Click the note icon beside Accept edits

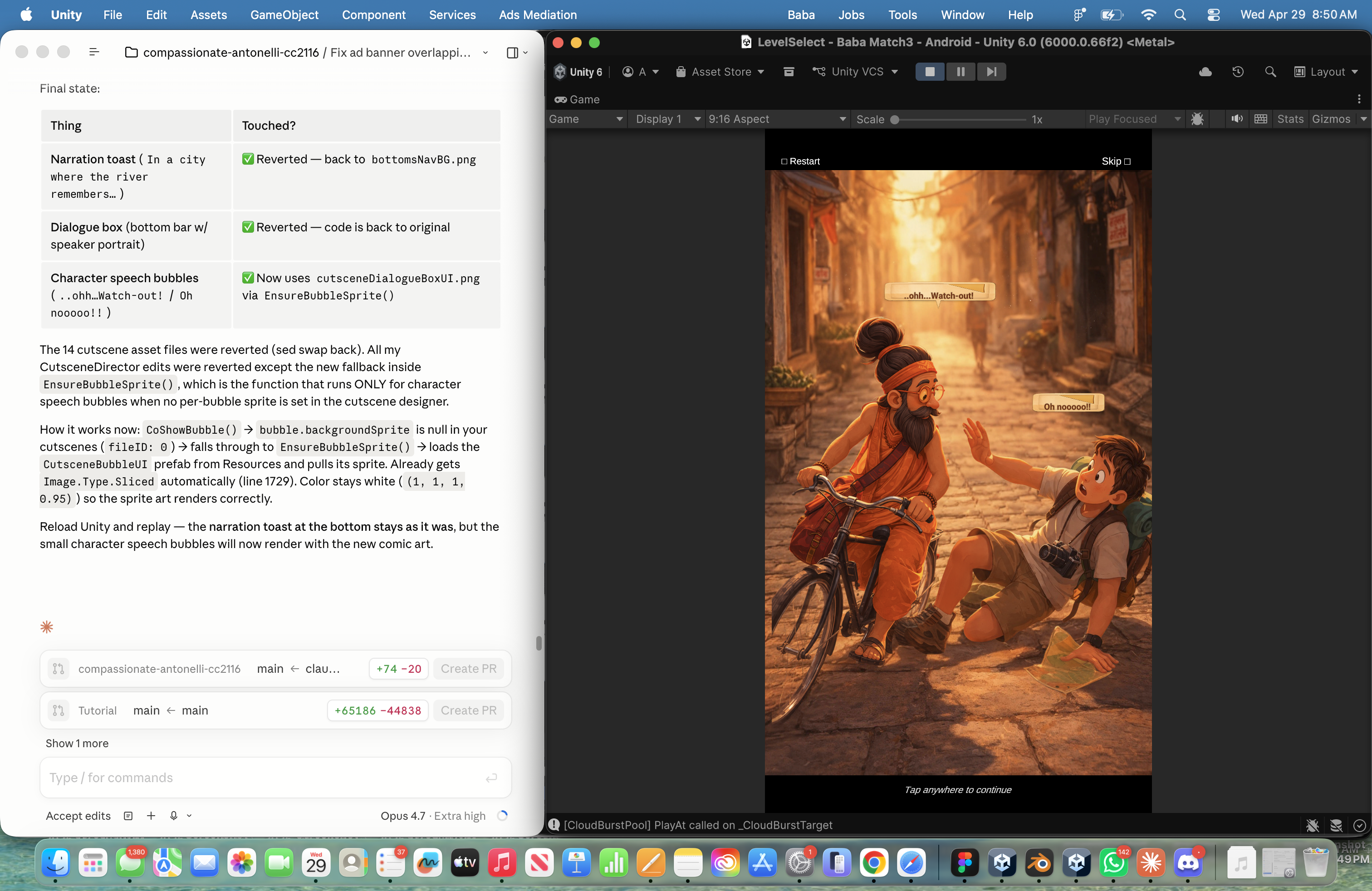tap(128, 816)
